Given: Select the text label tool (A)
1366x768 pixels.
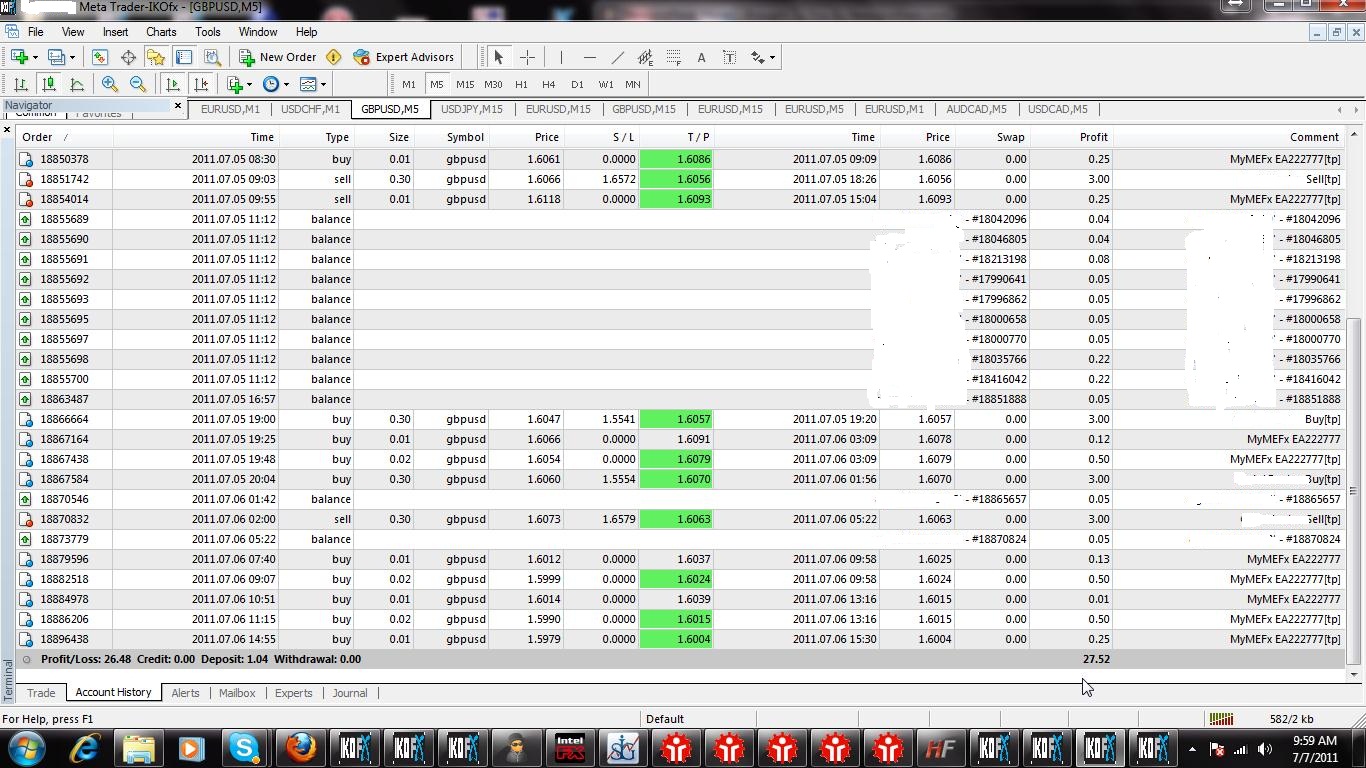Looking at the screenshot, I should click(701, 57).
